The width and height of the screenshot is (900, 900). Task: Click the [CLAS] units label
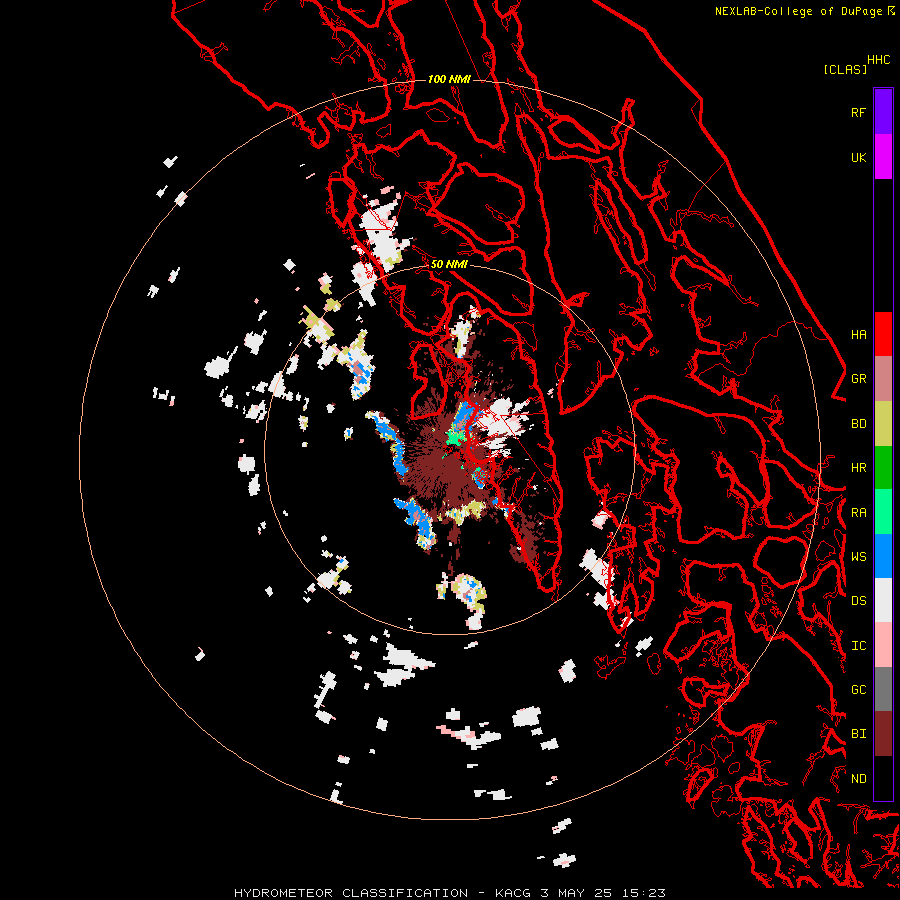(845, 69)
